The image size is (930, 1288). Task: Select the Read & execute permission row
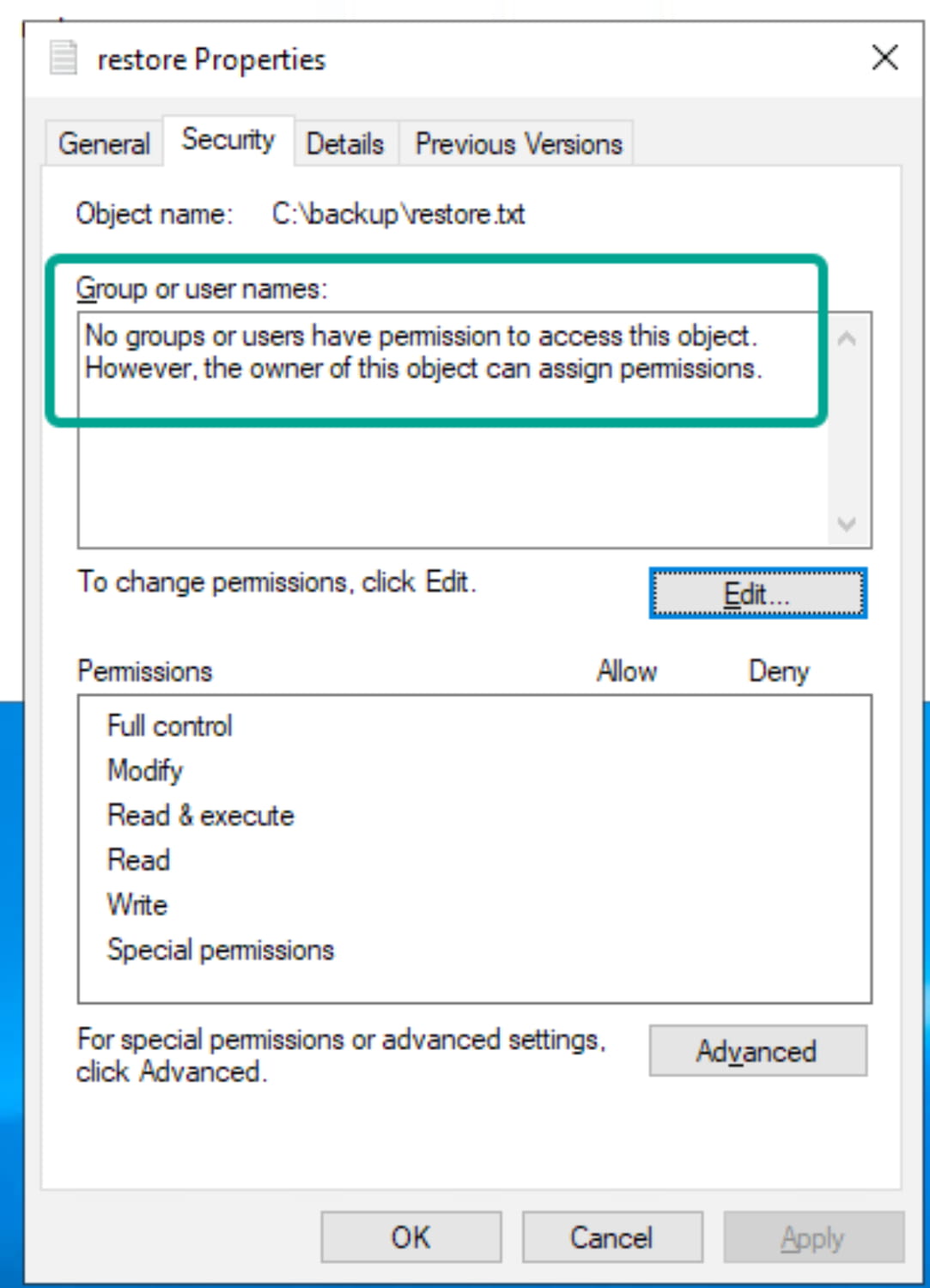click(201, 815)
